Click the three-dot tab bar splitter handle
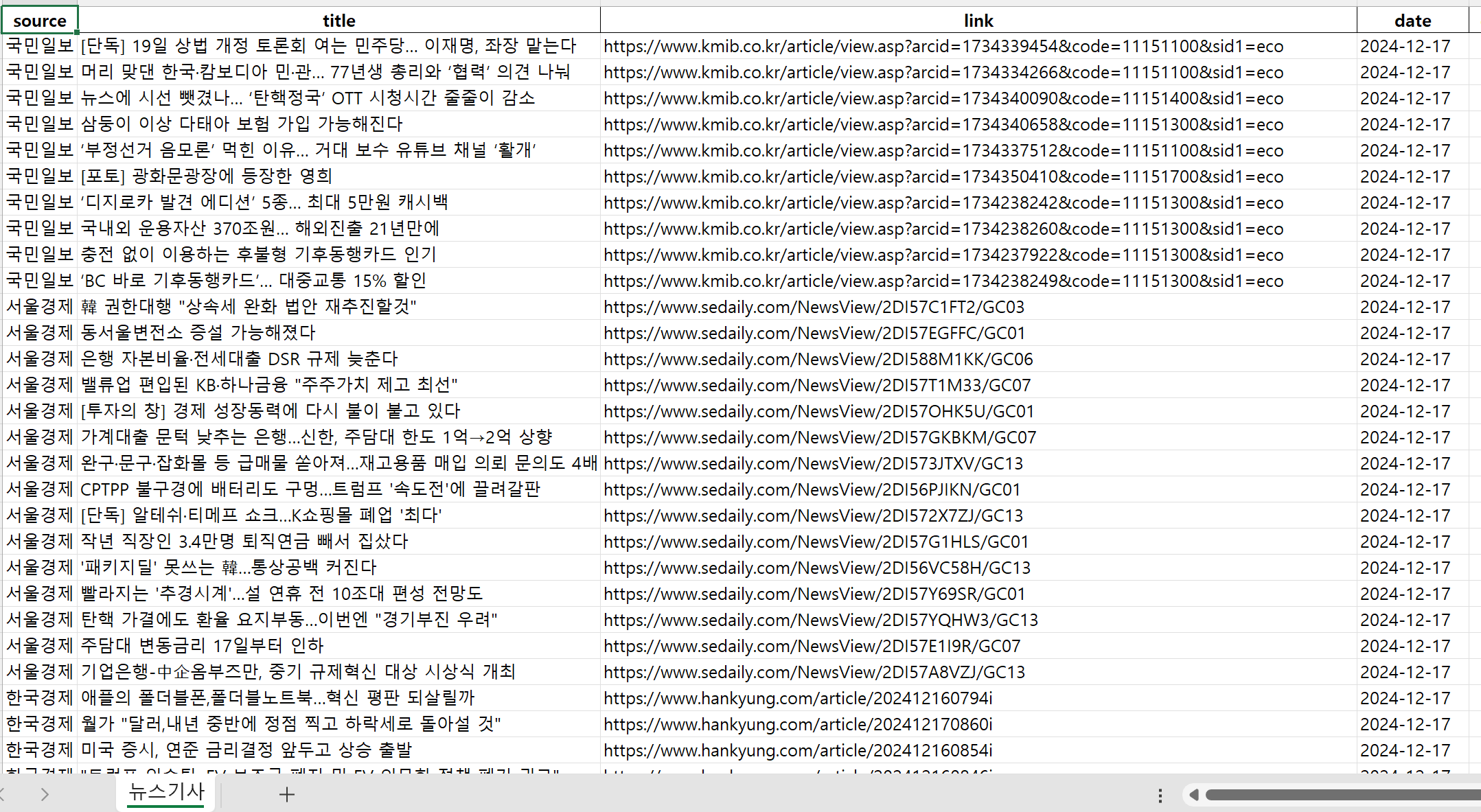This screenshot has width=1481, height=812. [x=1160, y=795]
